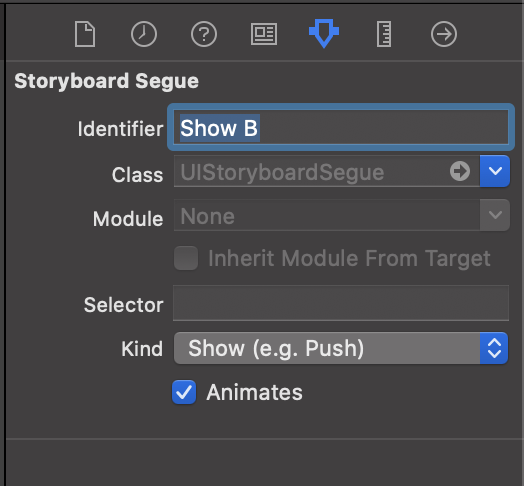Viewport: 524px width, 486px height.
Task: Open the Kind popup menu
Action: click(341, 348)
